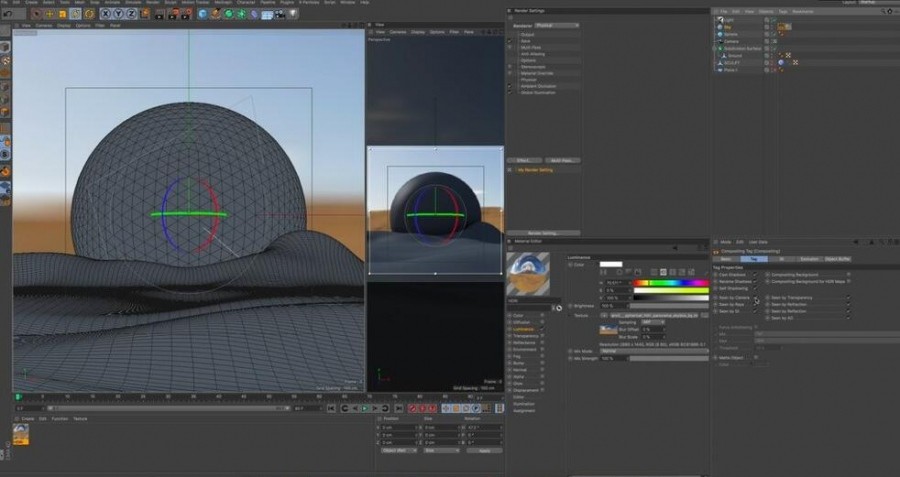Viewport: 900px width, 477px height.
Task: Toggle Seen by Transparency checkbox
Action: (848, 298)
